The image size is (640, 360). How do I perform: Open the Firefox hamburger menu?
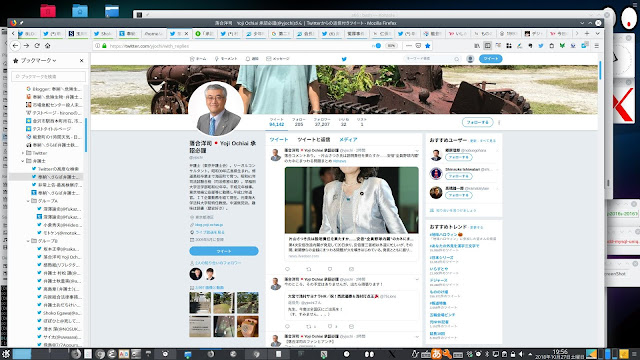click(597, 46)
